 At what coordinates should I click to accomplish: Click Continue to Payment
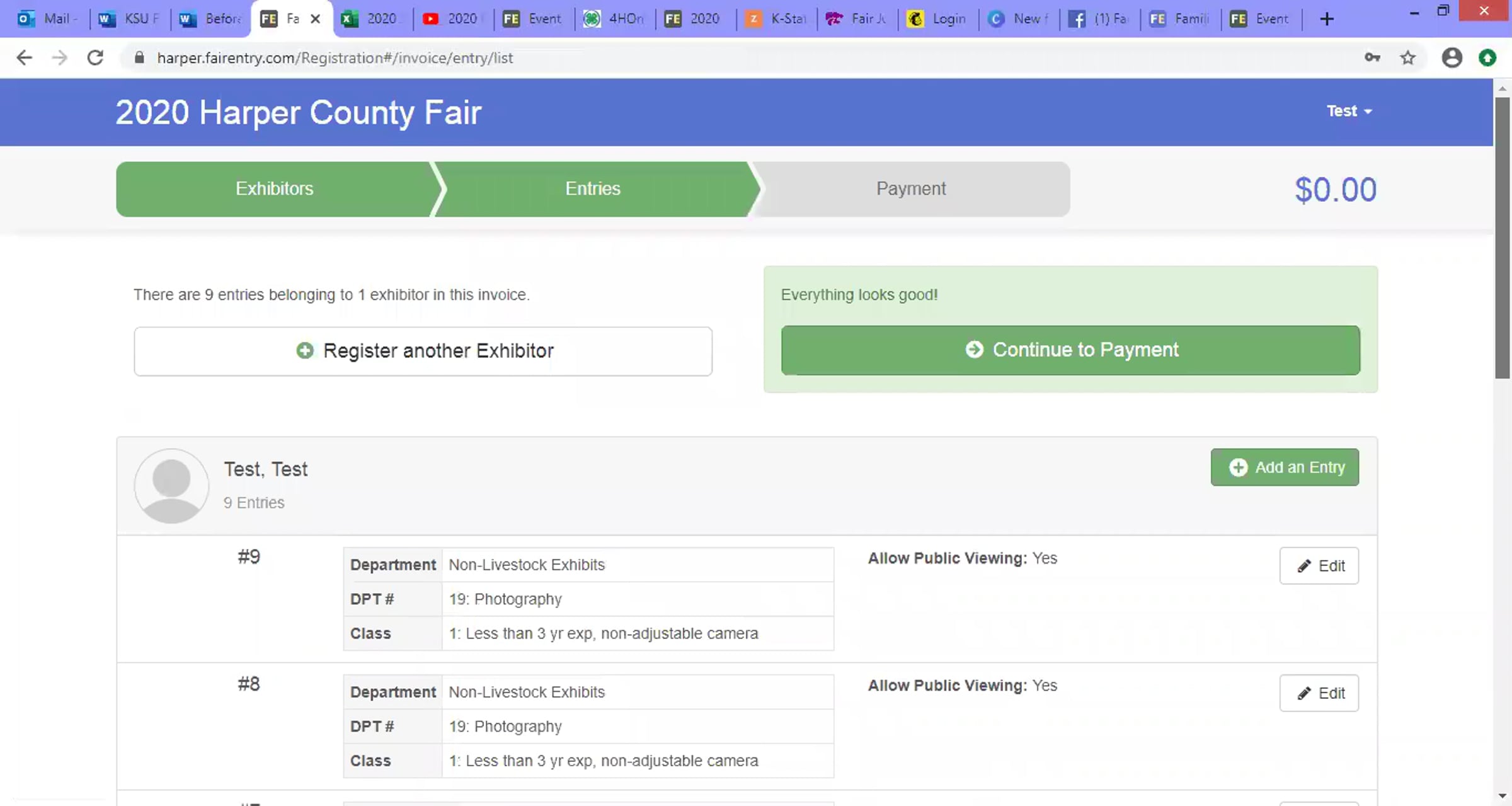pyautogui.click(x=1070, y=350)
